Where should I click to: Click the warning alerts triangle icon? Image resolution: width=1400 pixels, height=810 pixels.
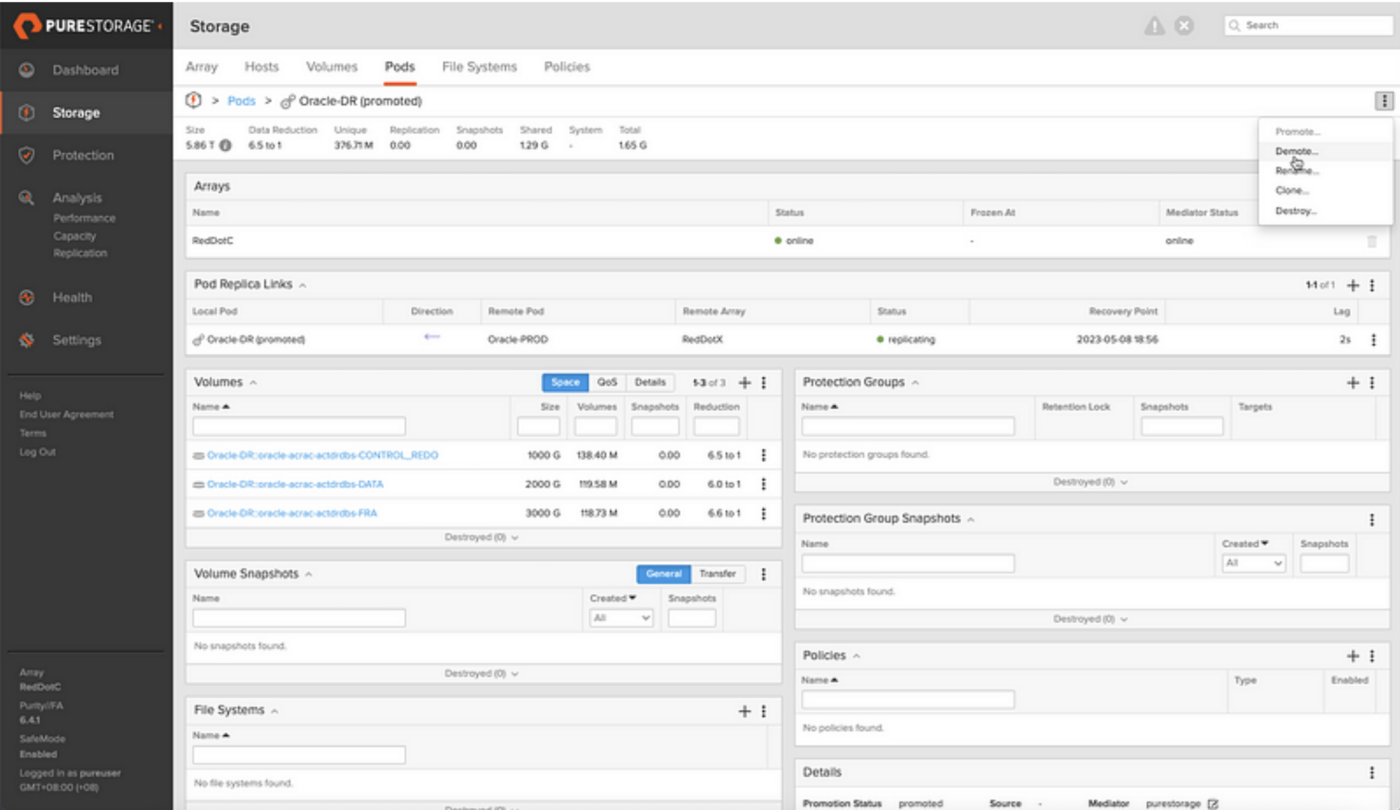pyautogui.click(x=1154, y=26)
